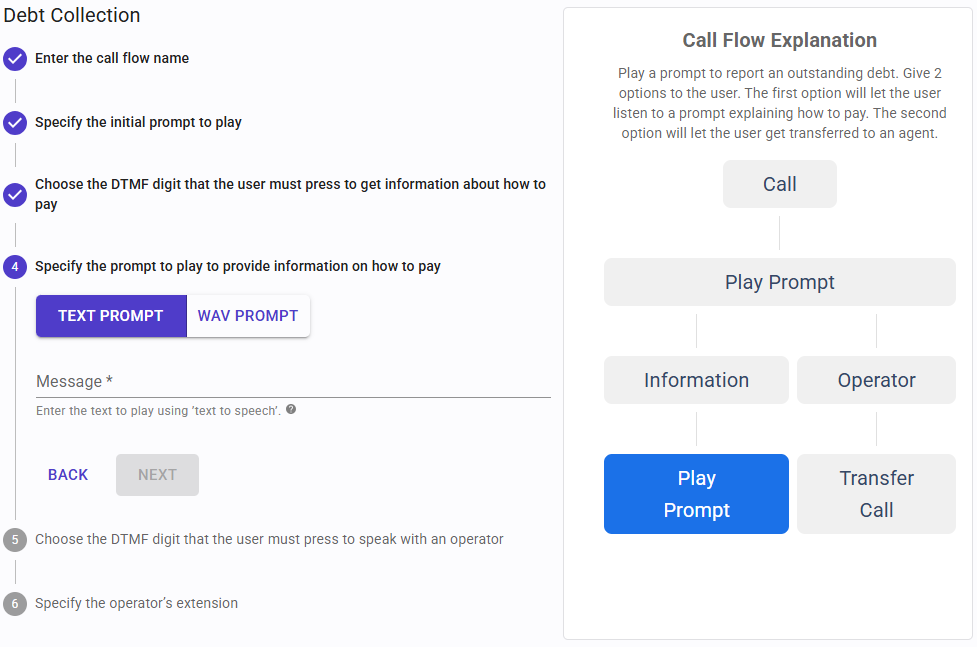Select the checkmark beside 'Specify the initial prompt'
The width and height of the screenshot is (977, 647).
tap(14, 123)
